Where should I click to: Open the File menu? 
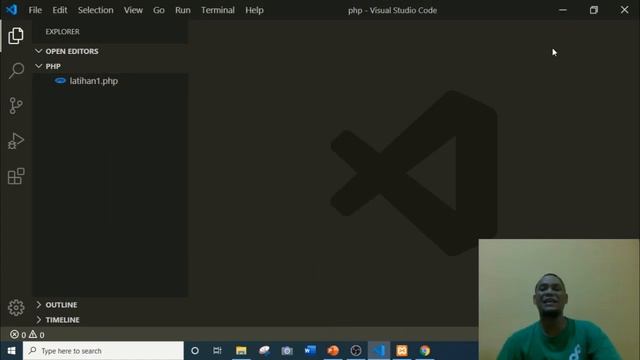click(35, 10)
